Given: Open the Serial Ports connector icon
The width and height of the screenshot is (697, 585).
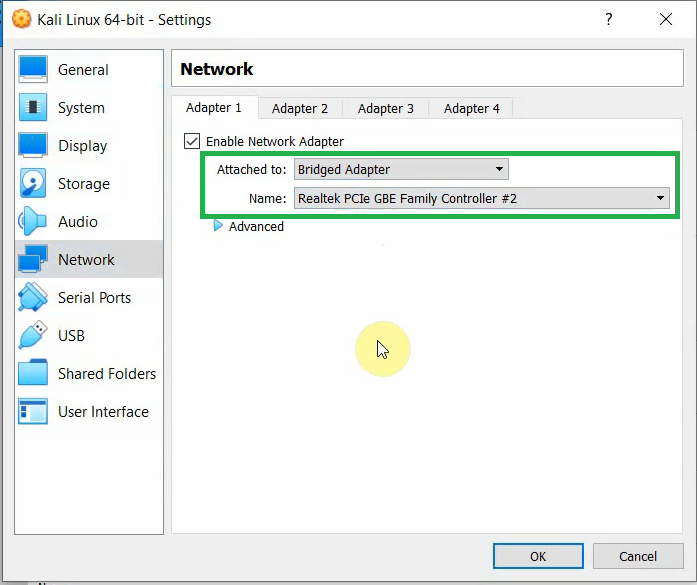Looking at the screenshot, I should [32, 297].
